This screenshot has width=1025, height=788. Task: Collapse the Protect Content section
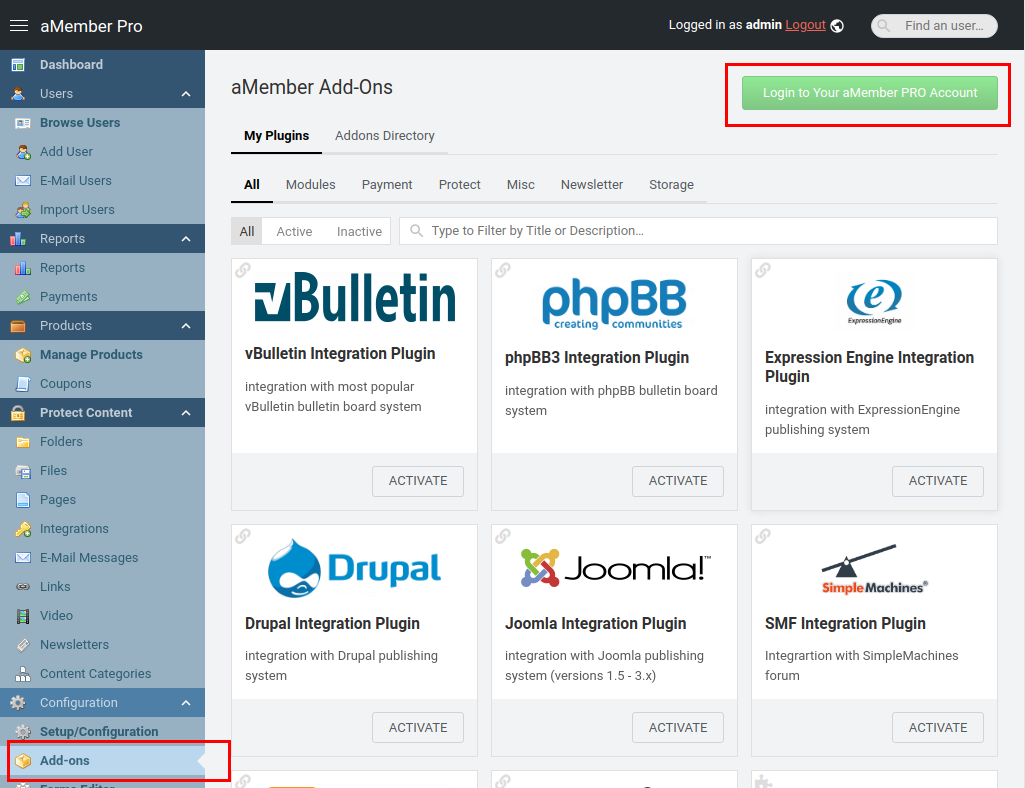coord(186,413)
